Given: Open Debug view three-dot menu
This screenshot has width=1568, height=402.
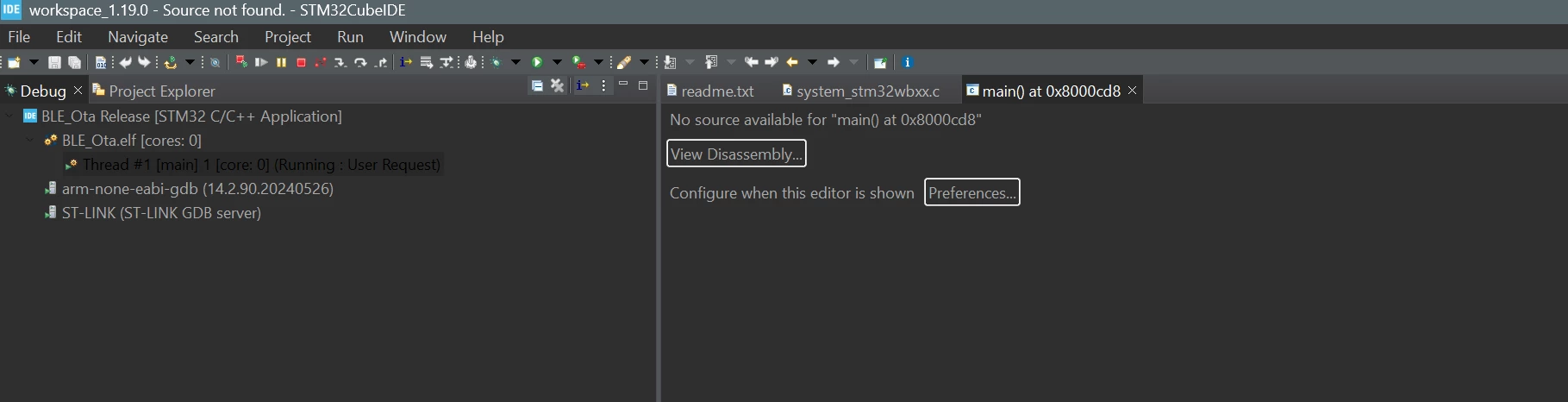Looking at the screenshot, I should point(603,85).
